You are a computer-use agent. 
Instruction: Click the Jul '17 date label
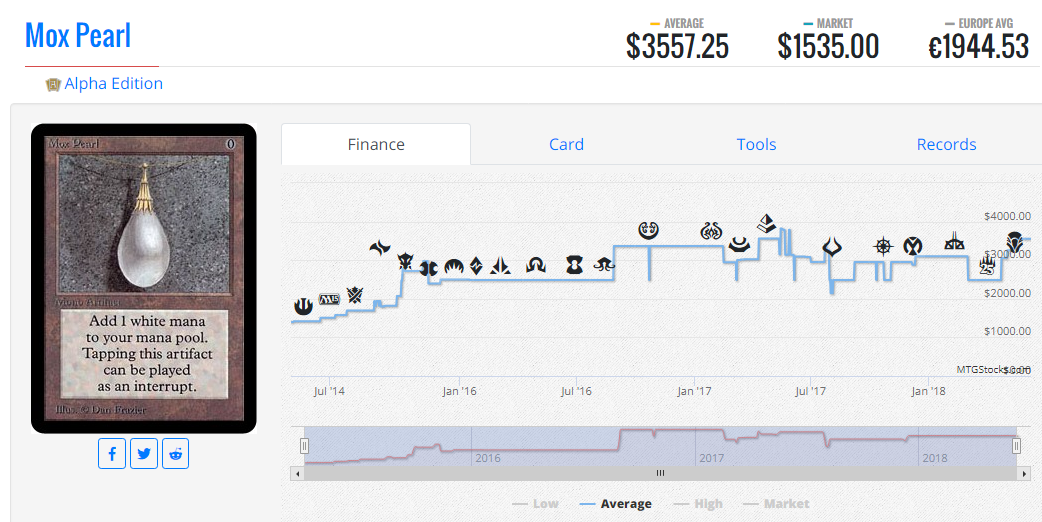tap(810, 391)
